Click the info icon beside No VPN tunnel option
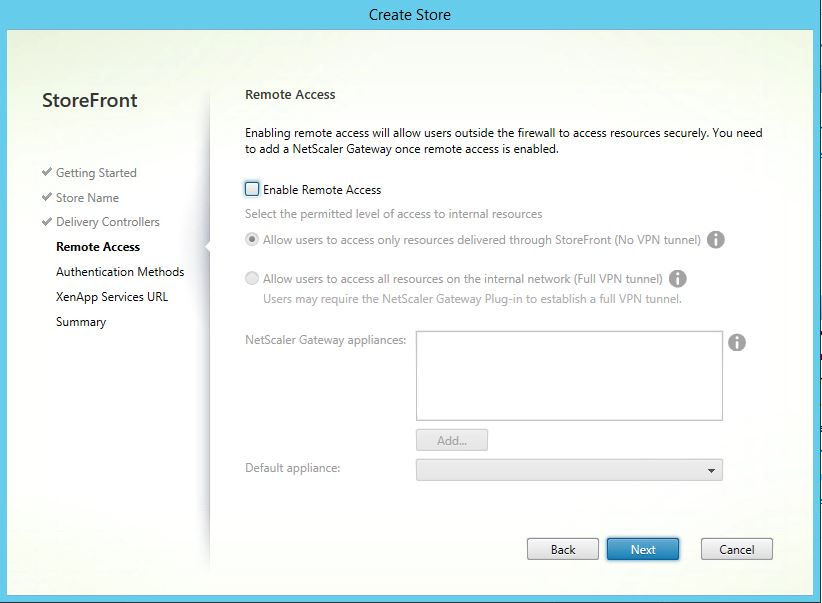822x603 pixels. (716, 240)
